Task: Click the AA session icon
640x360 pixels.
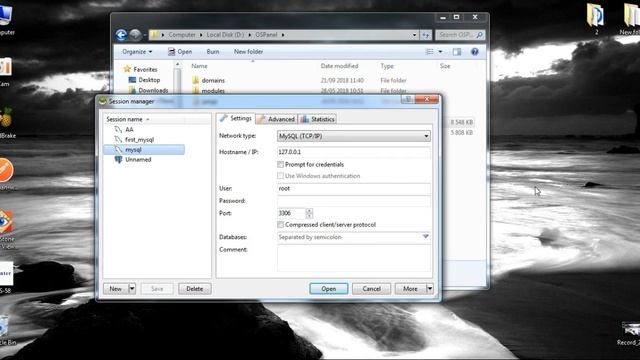Action: coord(118,129)
